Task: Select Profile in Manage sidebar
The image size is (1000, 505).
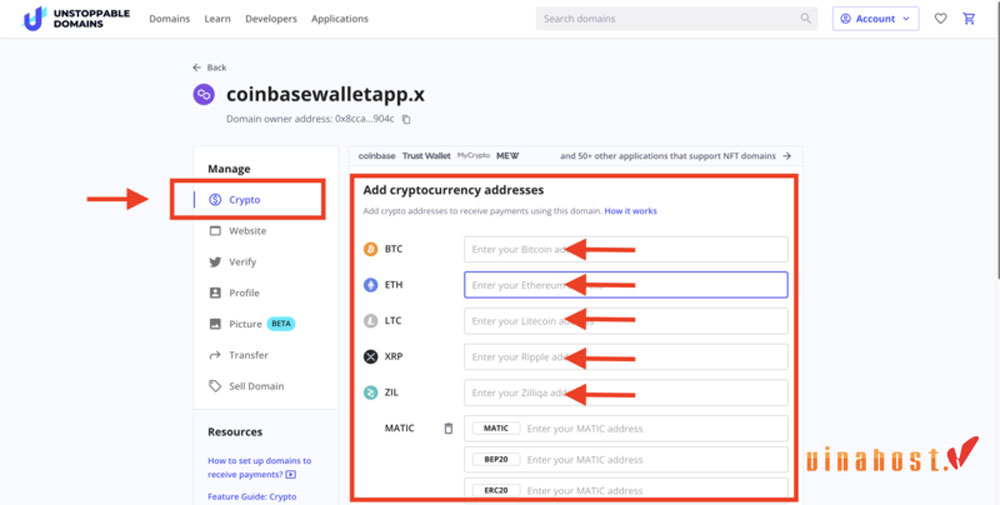Action: [244, 293]
